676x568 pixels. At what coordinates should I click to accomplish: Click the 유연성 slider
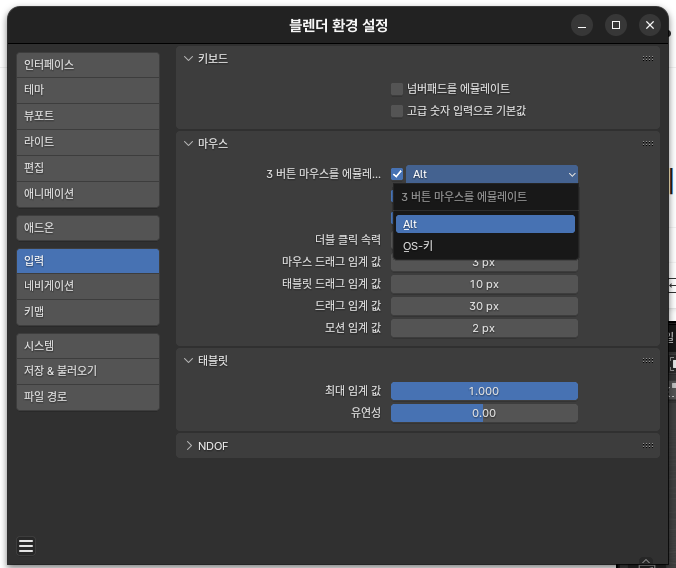(x=484, y=413)
